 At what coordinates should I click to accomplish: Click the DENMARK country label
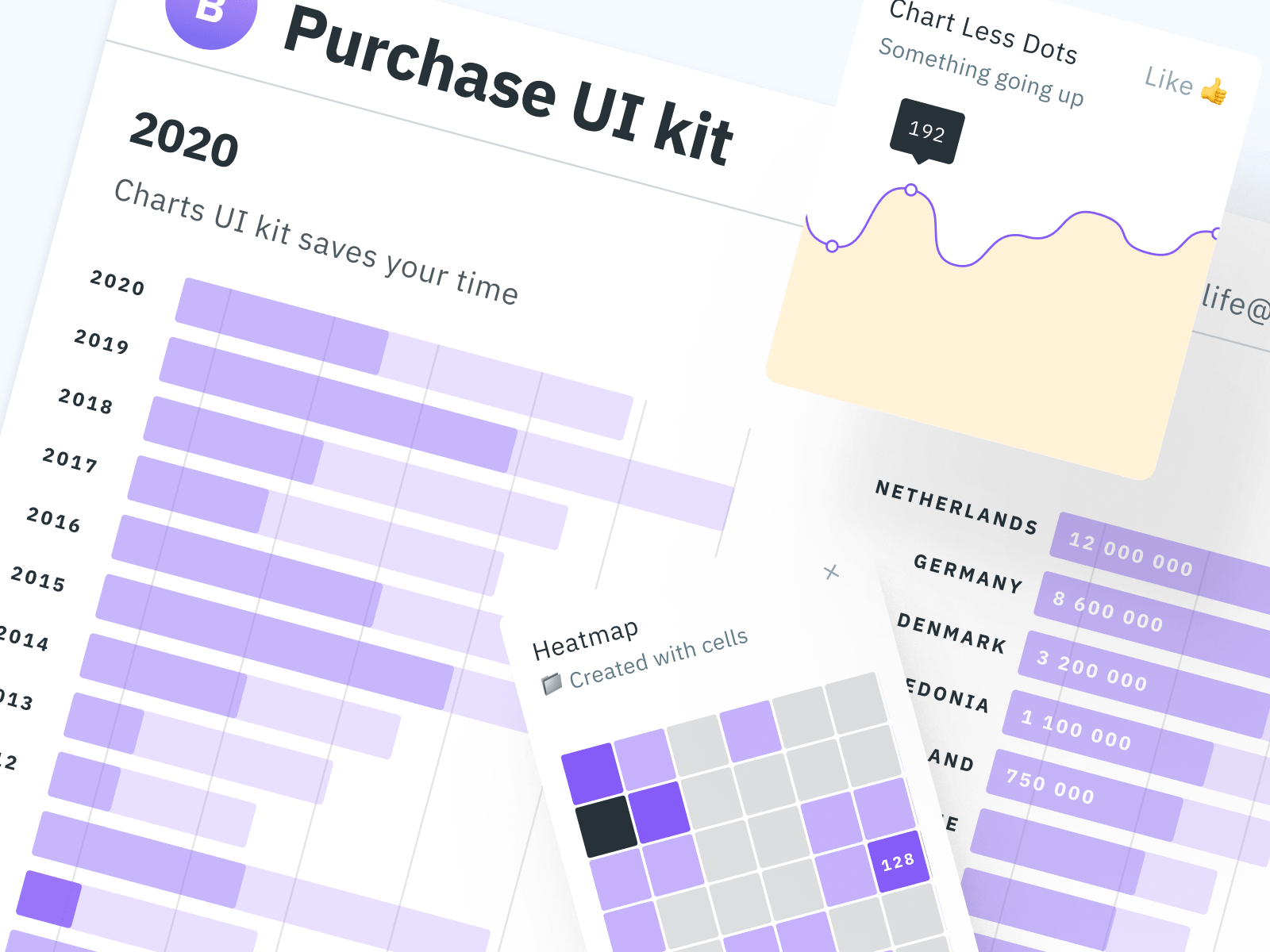click(x=952, y=632)
